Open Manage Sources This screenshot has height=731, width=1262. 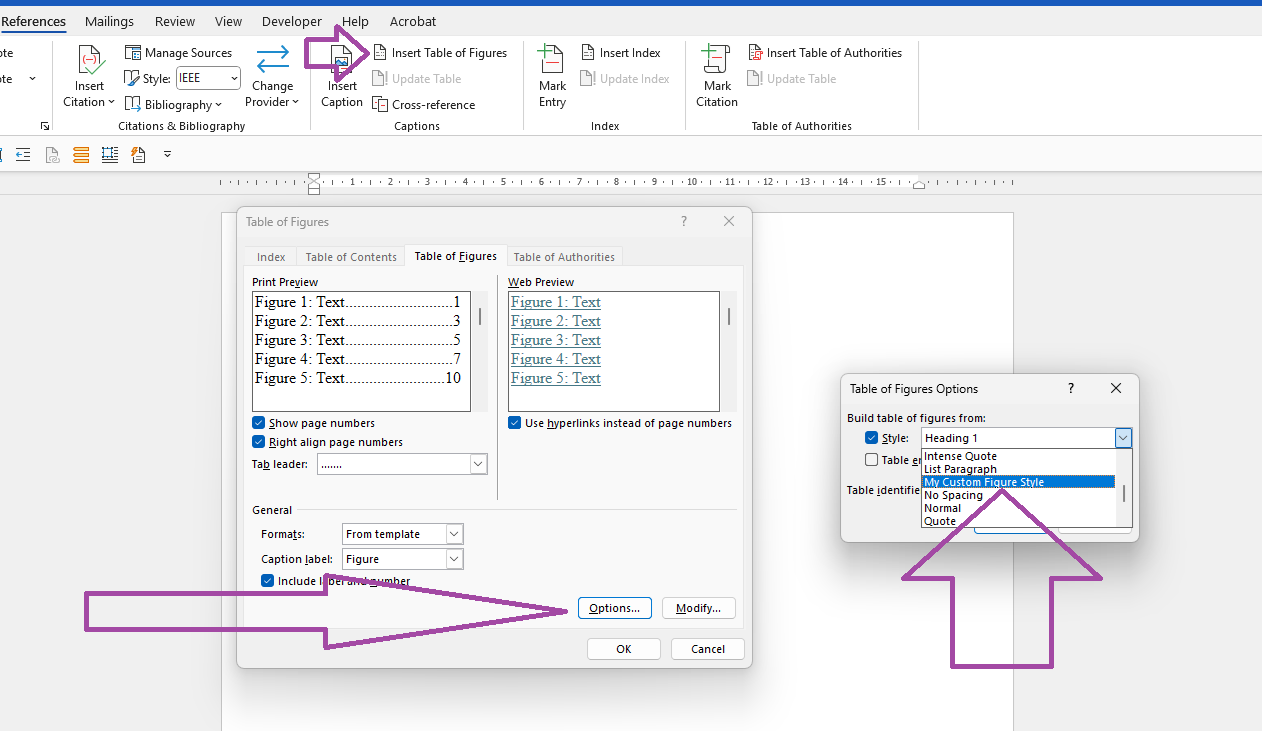(x=178, y=53)
